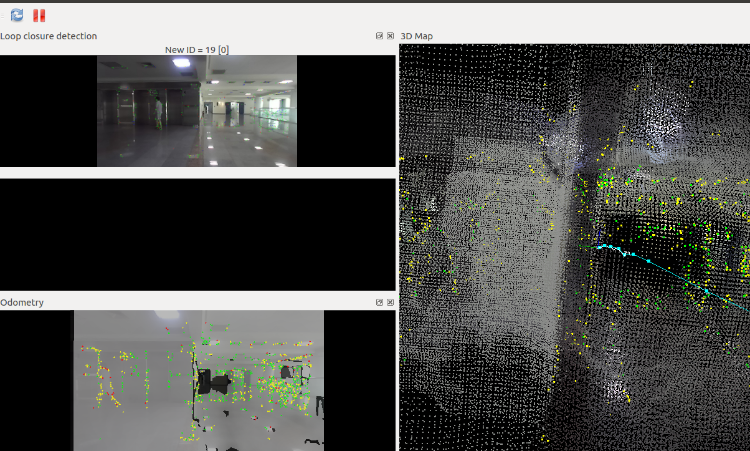750x451 pixels.
Task: Close the Odometry panel
Action: point(390,302)
